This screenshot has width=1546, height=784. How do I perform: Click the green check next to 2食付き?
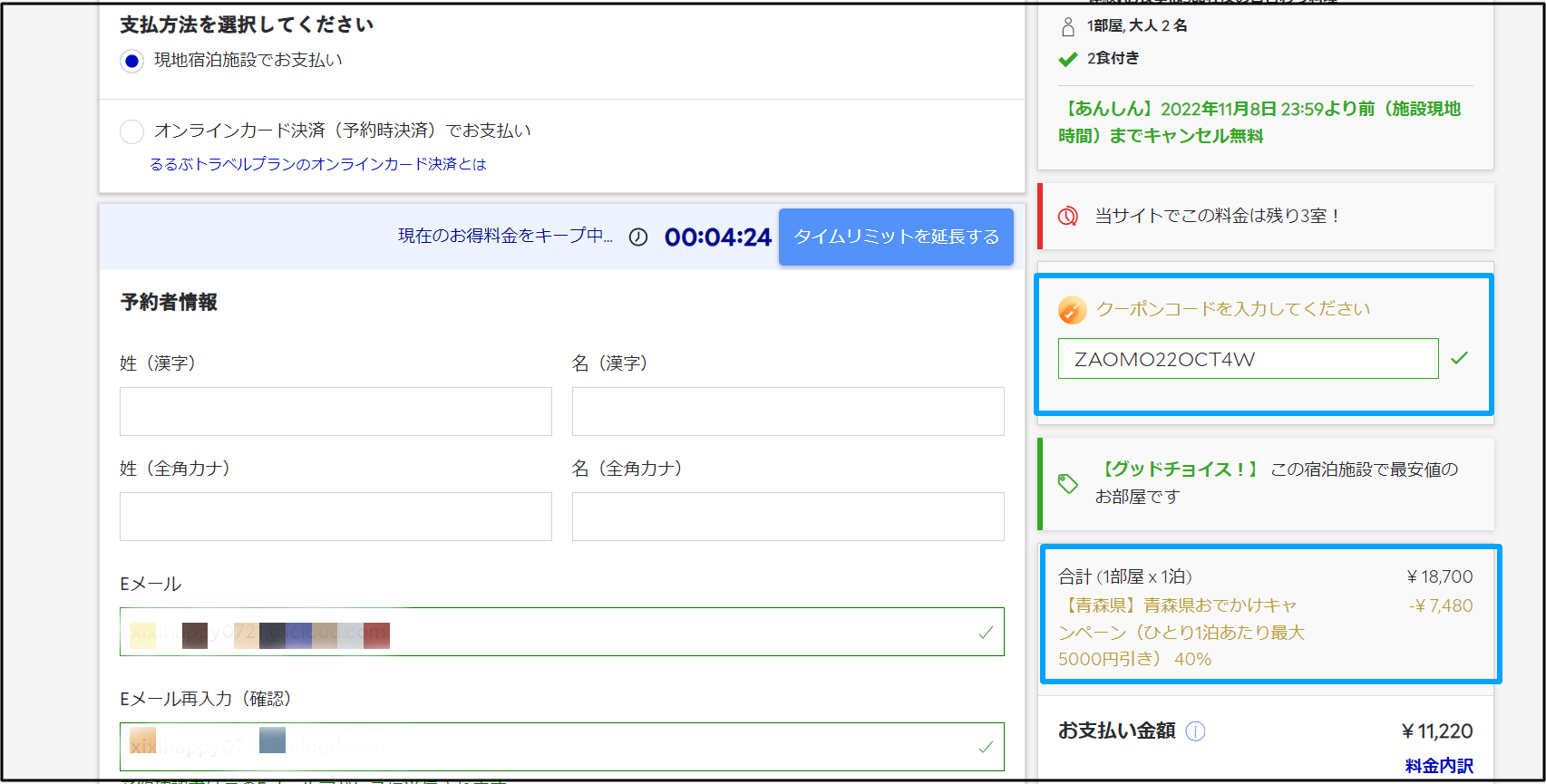tap(1068, 59)
